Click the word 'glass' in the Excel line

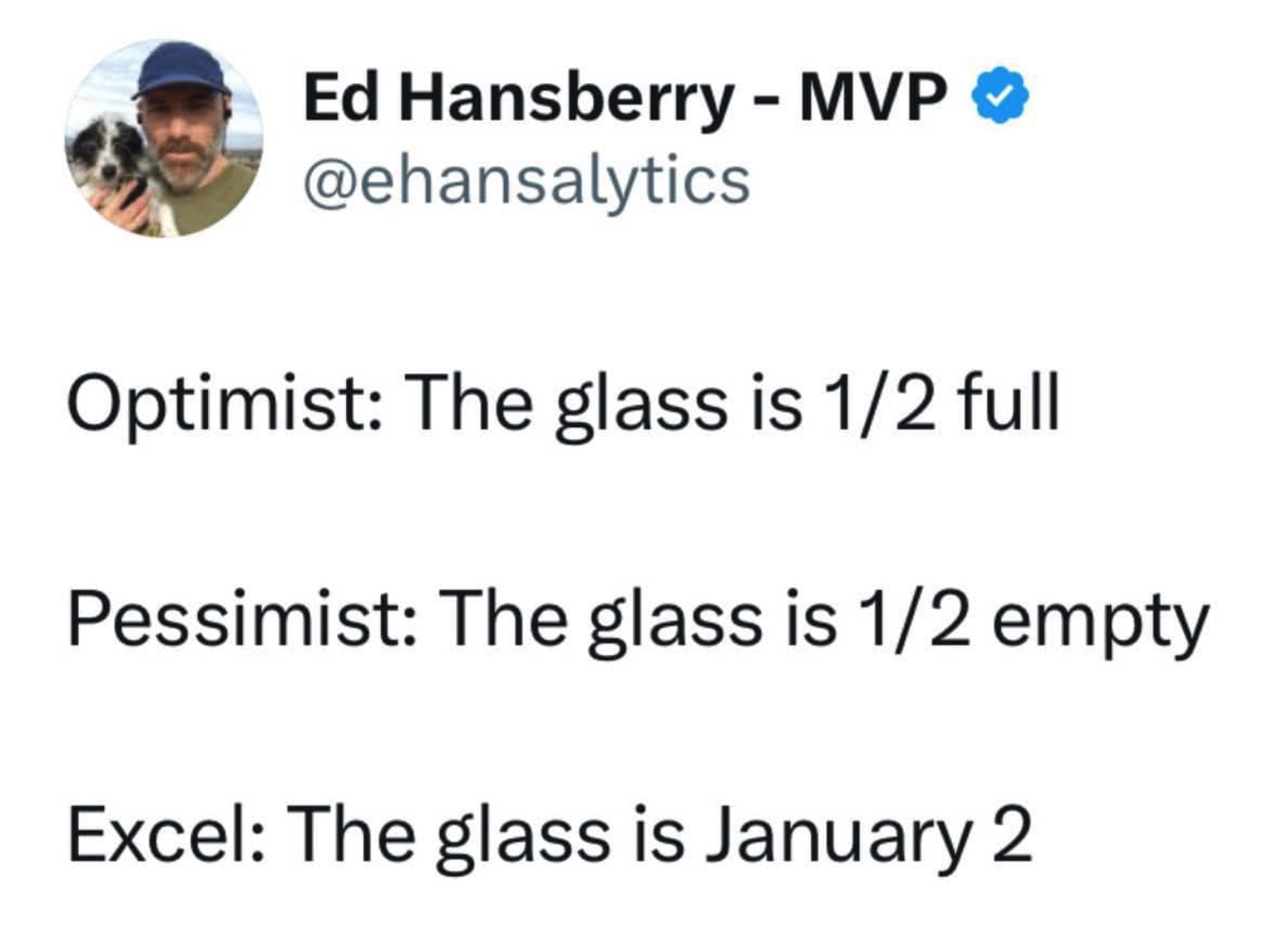pyautogui.click(x=524, y=838)
